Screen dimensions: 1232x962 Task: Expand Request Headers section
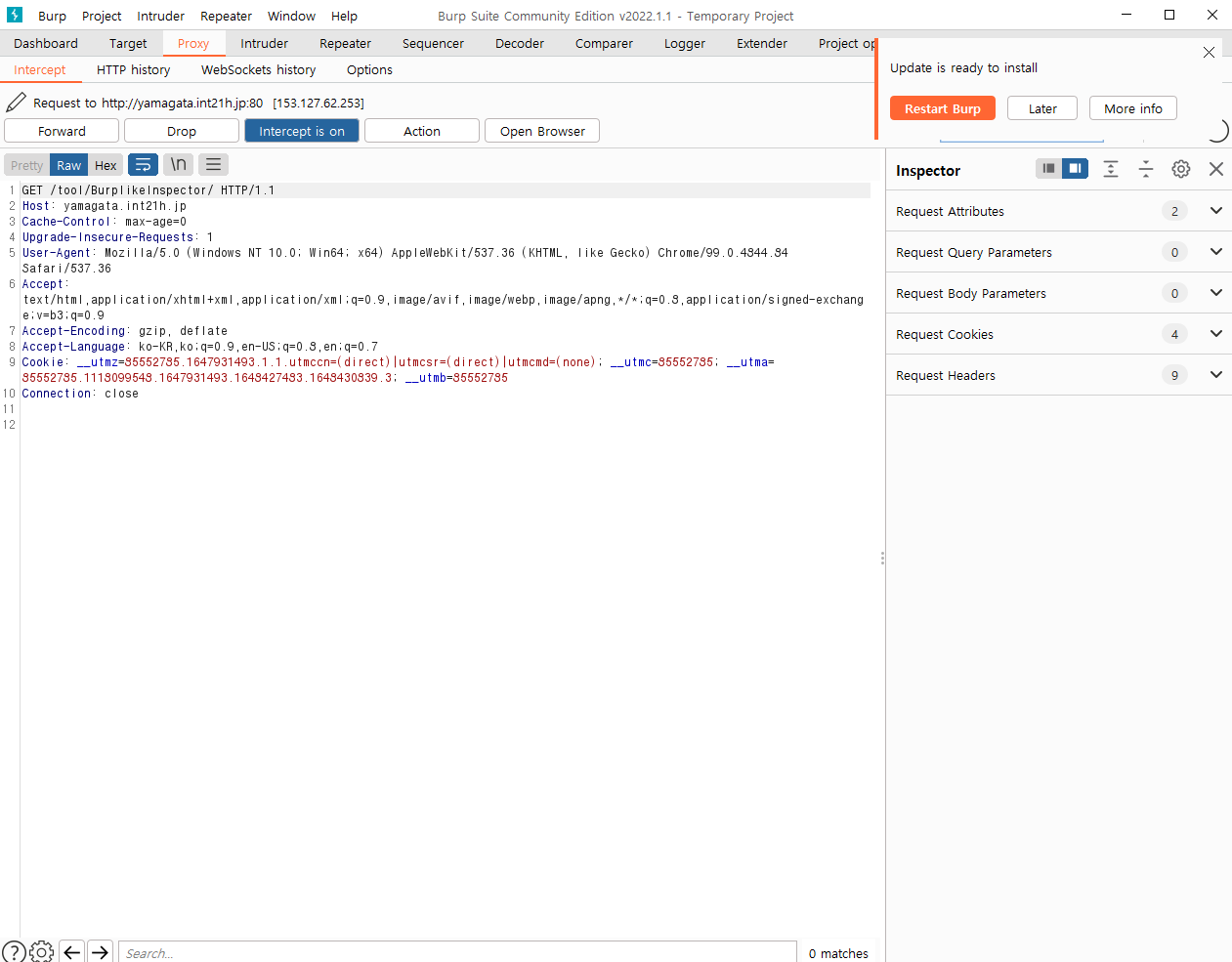[1216, 375]
